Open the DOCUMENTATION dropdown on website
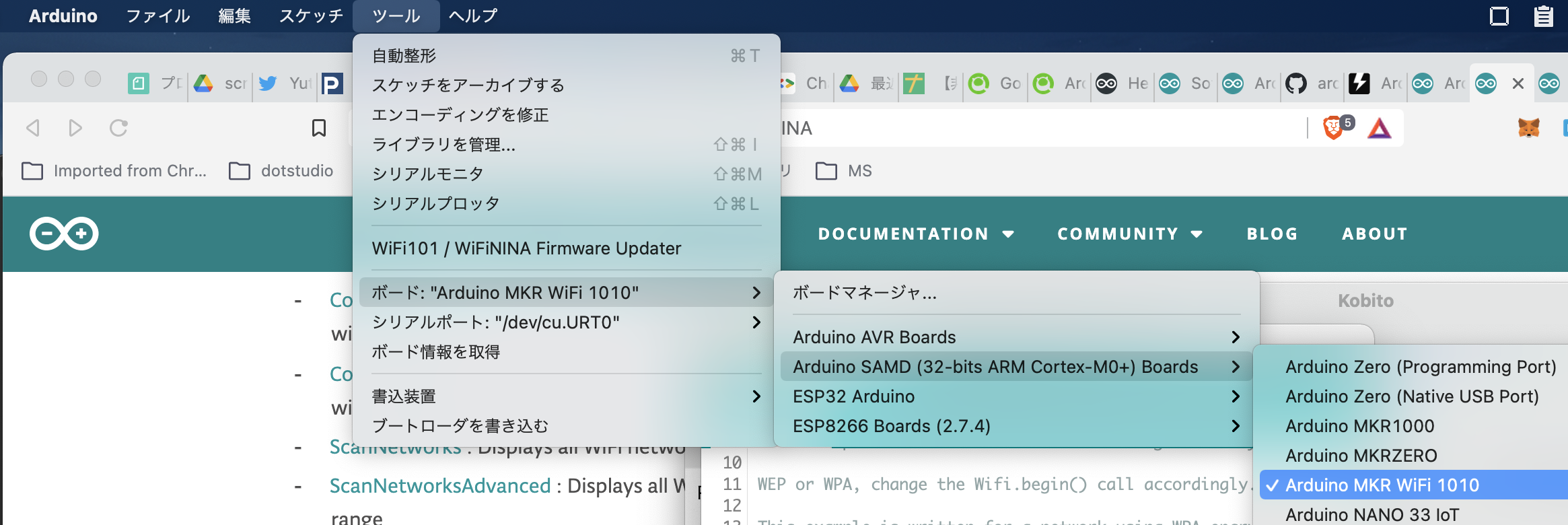The height and width of the screenshot is (525, 1568). pos(916,234)
